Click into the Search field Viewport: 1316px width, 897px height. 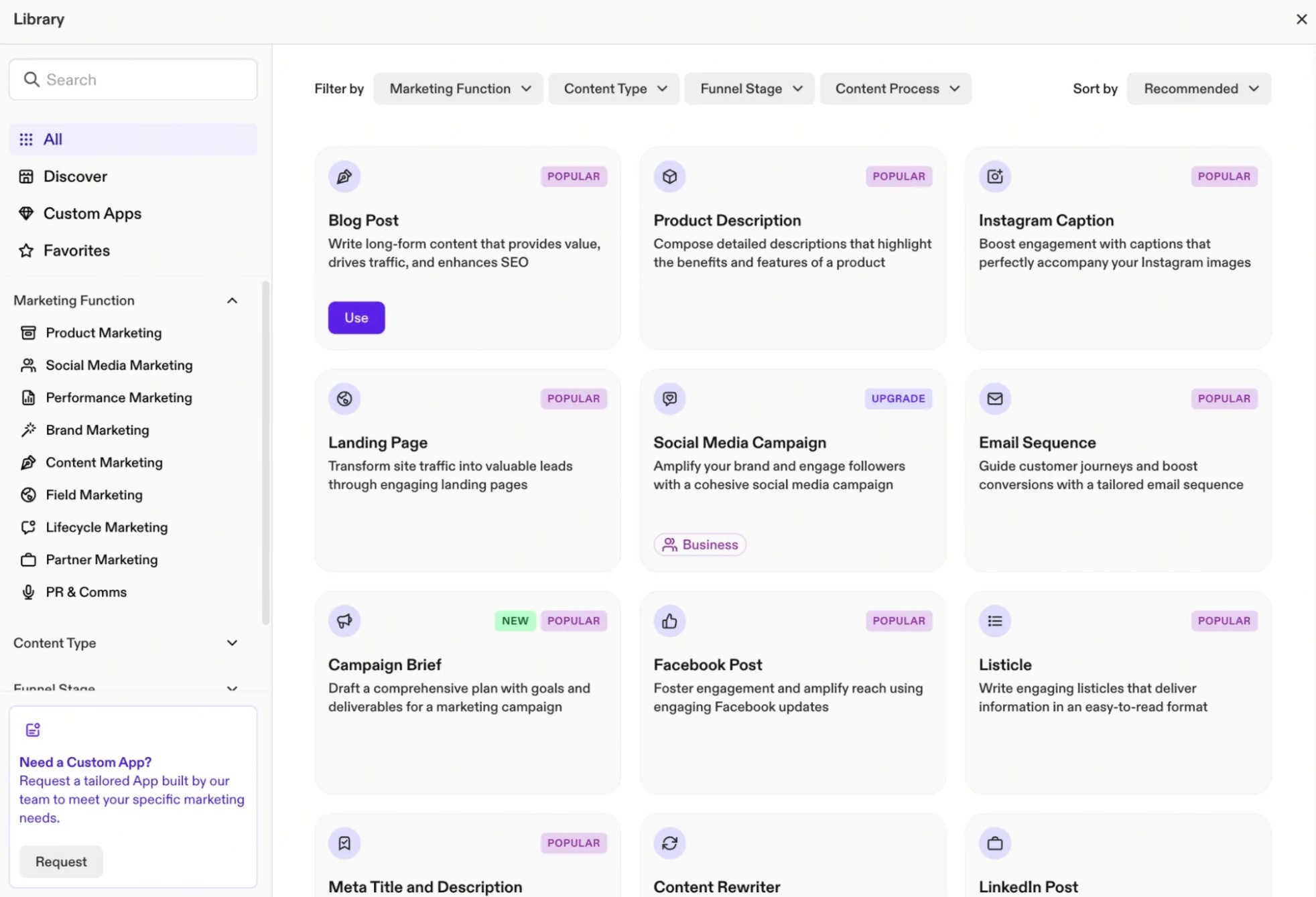(x=133, y=80)
